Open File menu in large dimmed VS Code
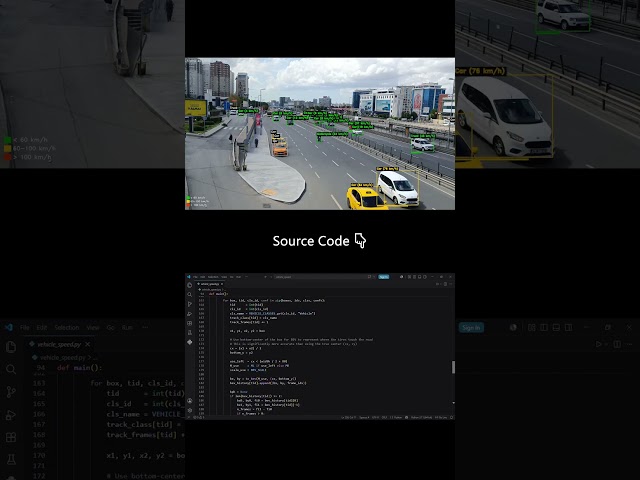The width and height of the screenshot is (640, 480). [x=24, y=327]
